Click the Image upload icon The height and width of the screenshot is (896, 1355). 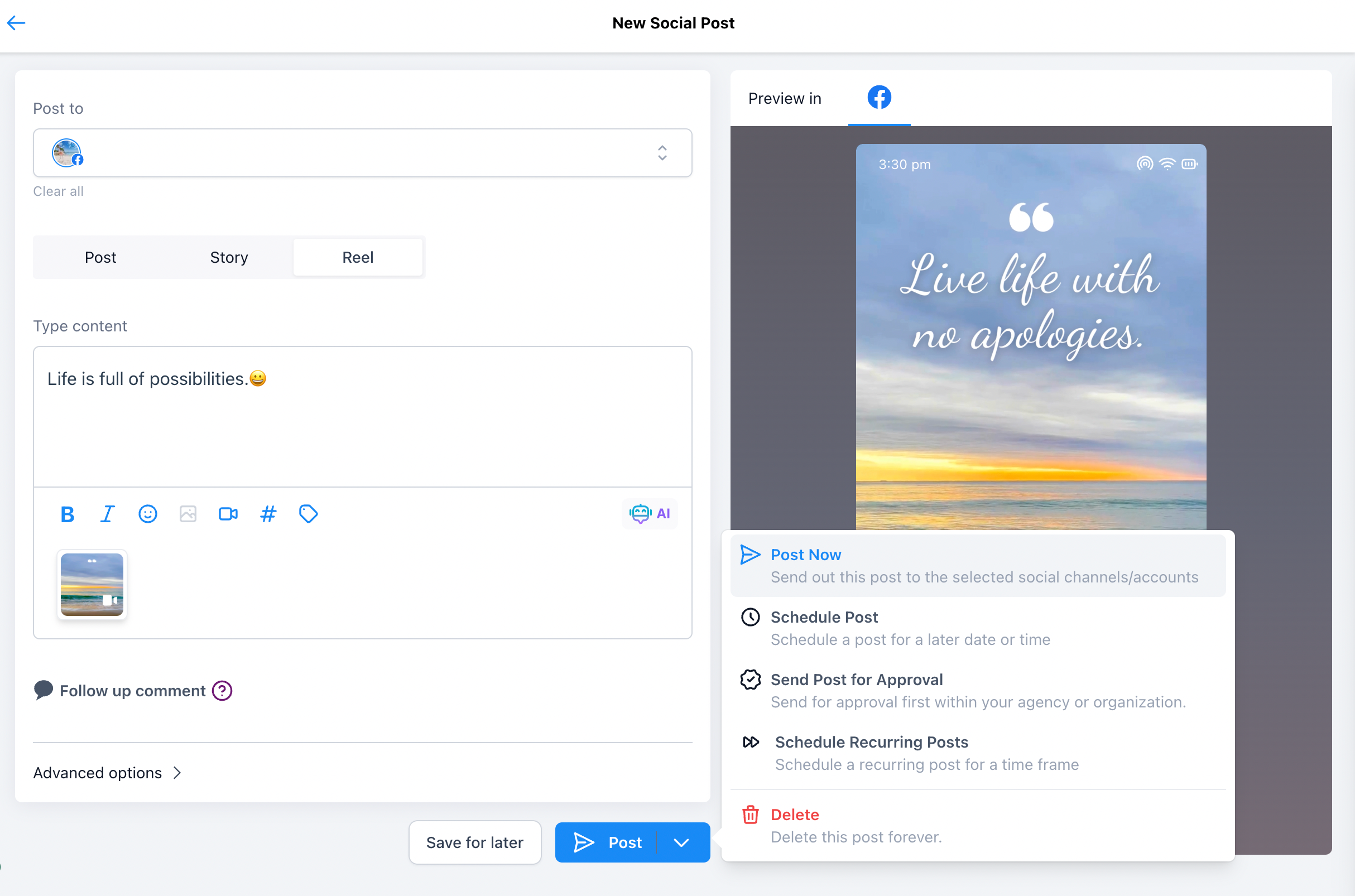(187, 513)
